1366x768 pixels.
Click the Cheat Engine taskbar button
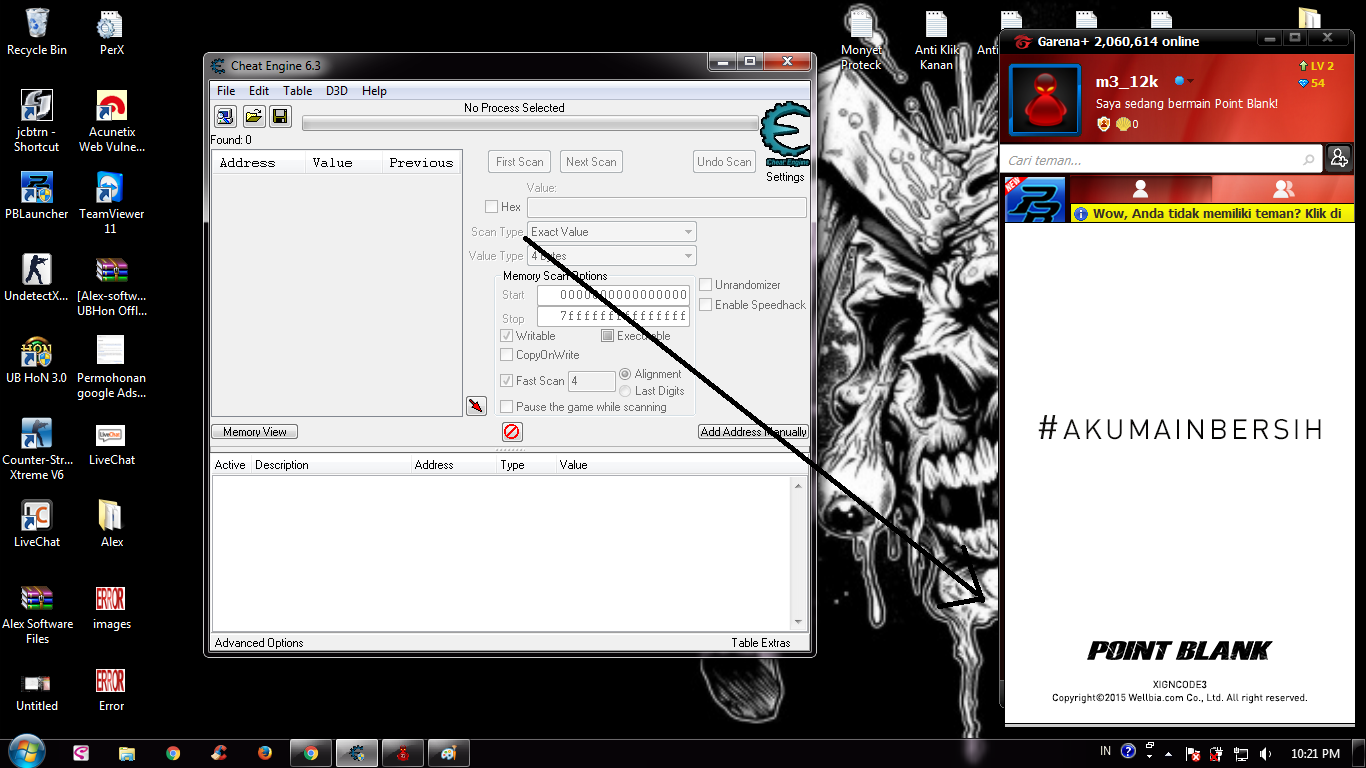pyautogui.click(x=356, y=753)
